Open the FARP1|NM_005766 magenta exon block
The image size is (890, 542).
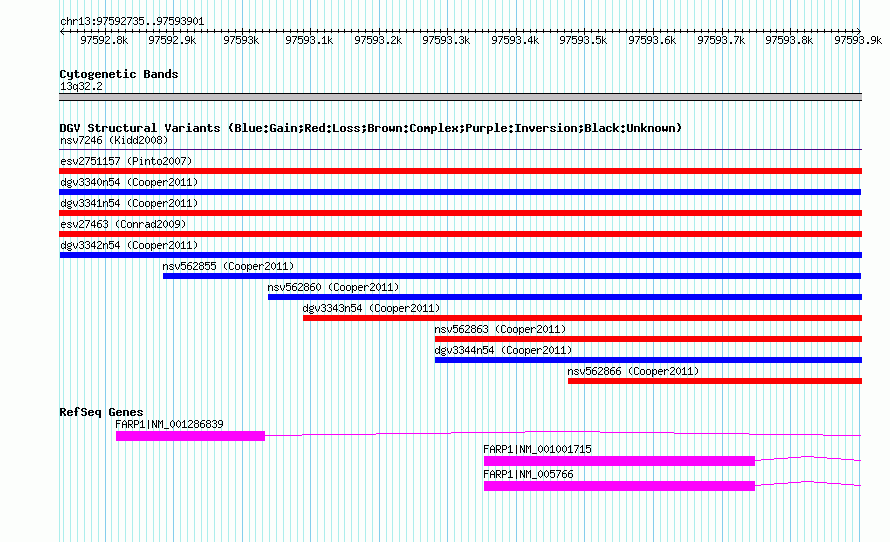coord(619,486)
